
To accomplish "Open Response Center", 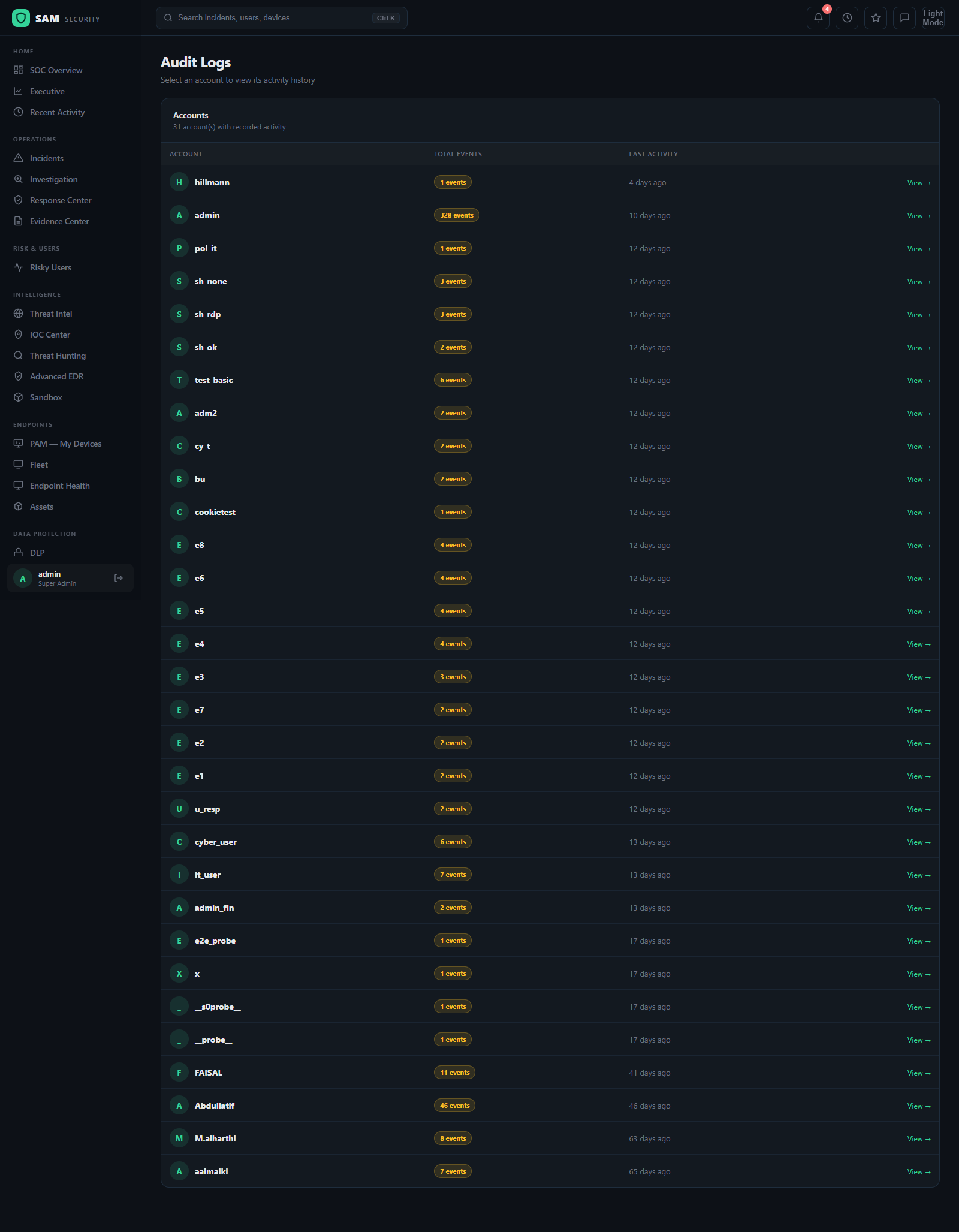I will click(61, 200).
